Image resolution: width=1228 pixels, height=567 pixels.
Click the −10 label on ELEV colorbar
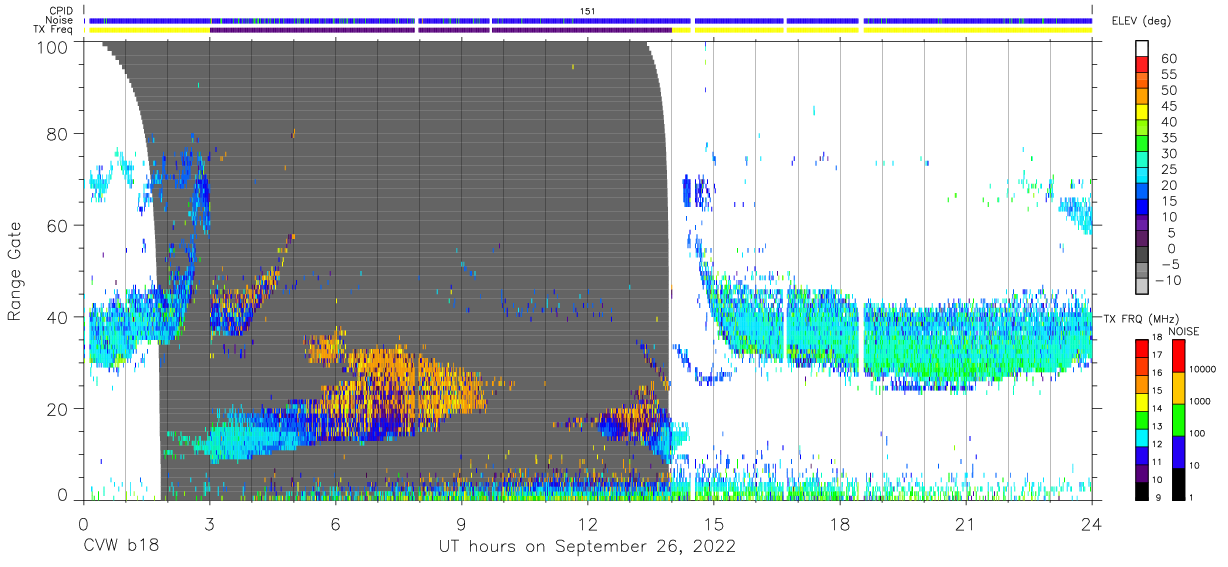click(1167, 280)
